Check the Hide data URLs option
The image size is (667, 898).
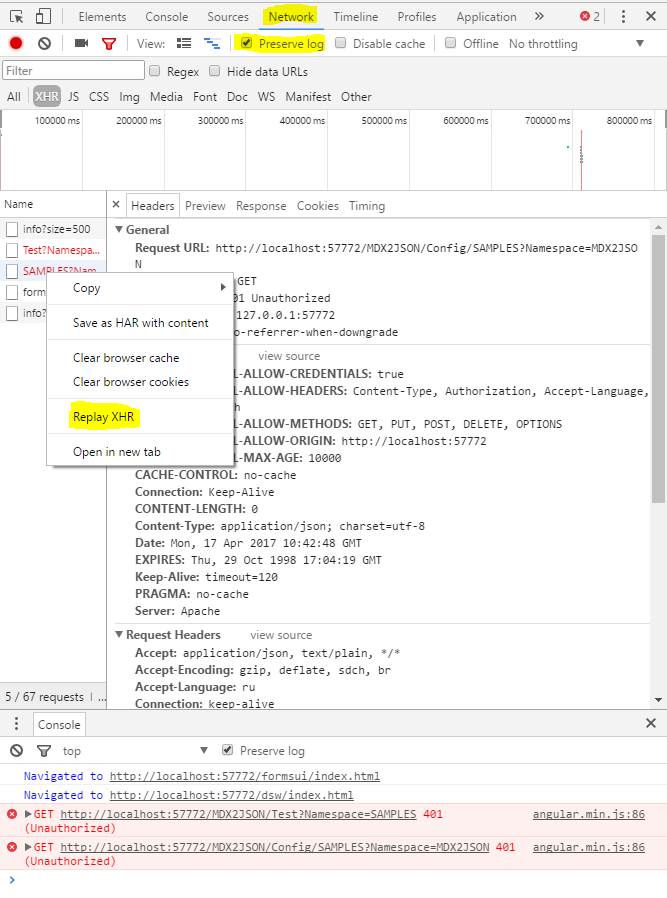click(x=216, y=71)
